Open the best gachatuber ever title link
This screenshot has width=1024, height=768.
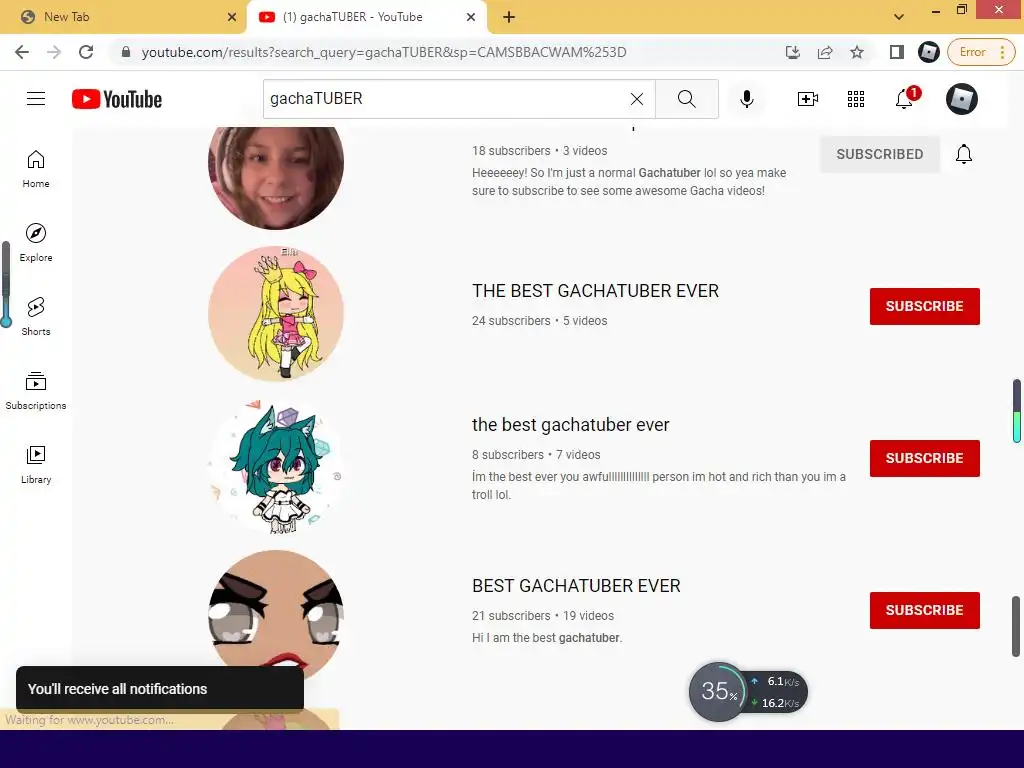click(570, 424)
